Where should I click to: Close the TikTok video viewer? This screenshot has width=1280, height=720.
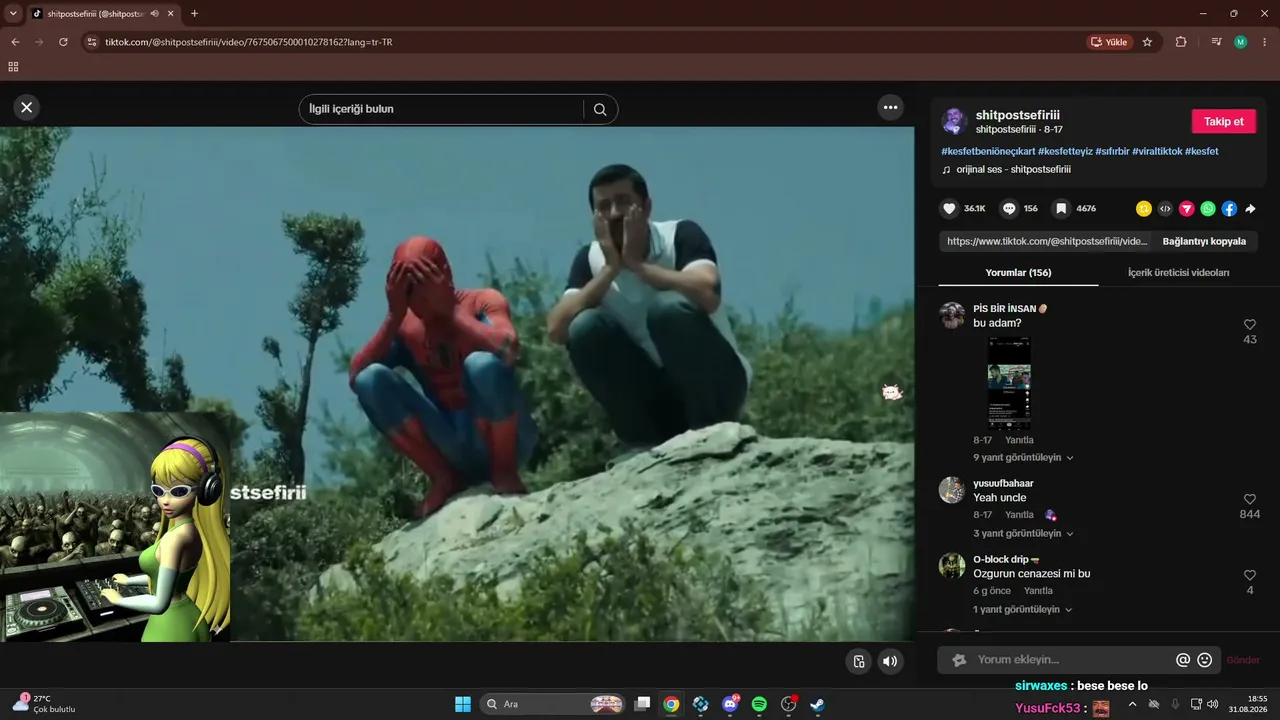click(x=27, y=107)
